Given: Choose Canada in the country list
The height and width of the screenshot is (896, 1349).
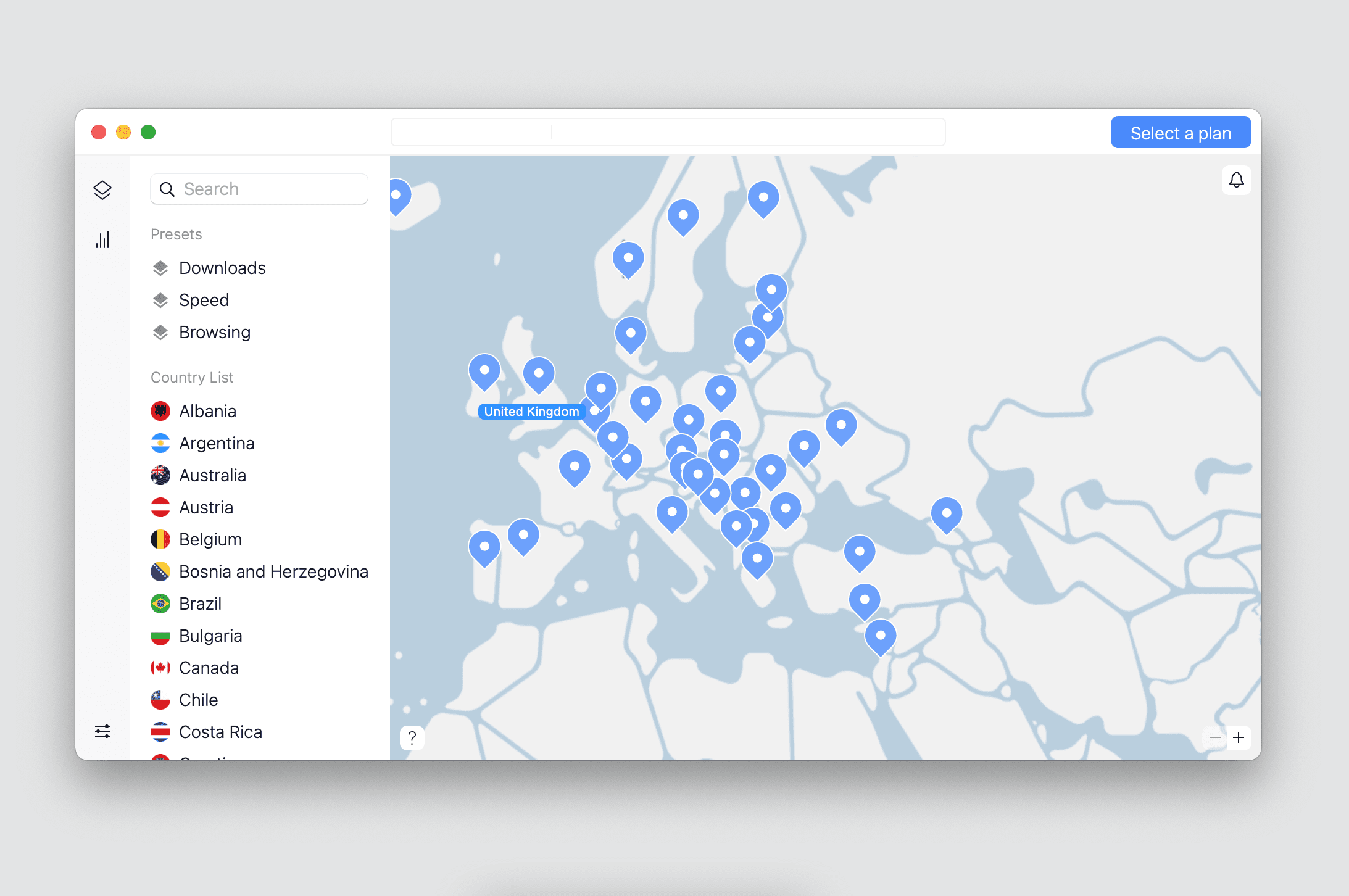Looking at the screenshot, I should pos(209,668).
